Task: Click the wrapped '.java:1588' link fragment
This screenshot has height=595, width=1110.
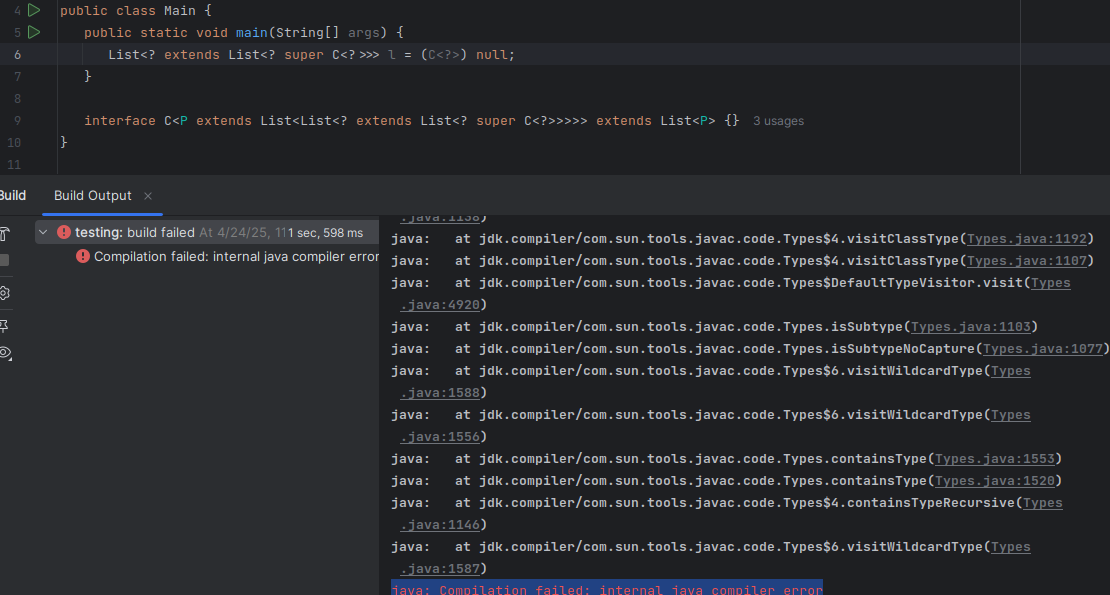Action: tap(440, 393)
